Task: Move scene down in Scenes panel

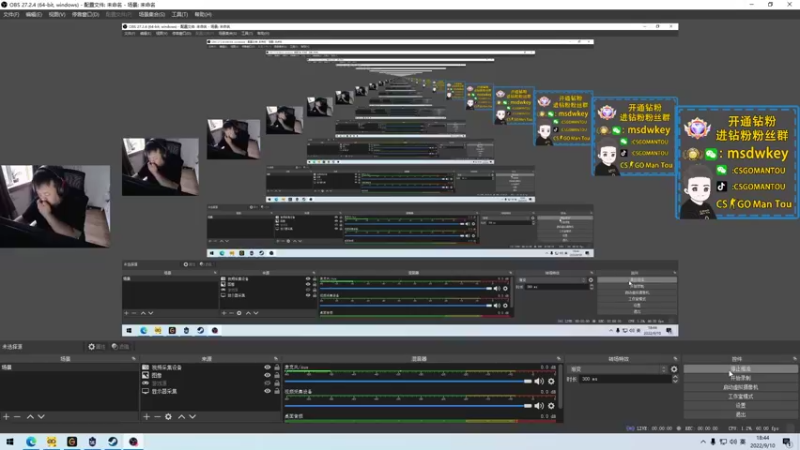Action: pyautogui.click(x=41, y=417)
